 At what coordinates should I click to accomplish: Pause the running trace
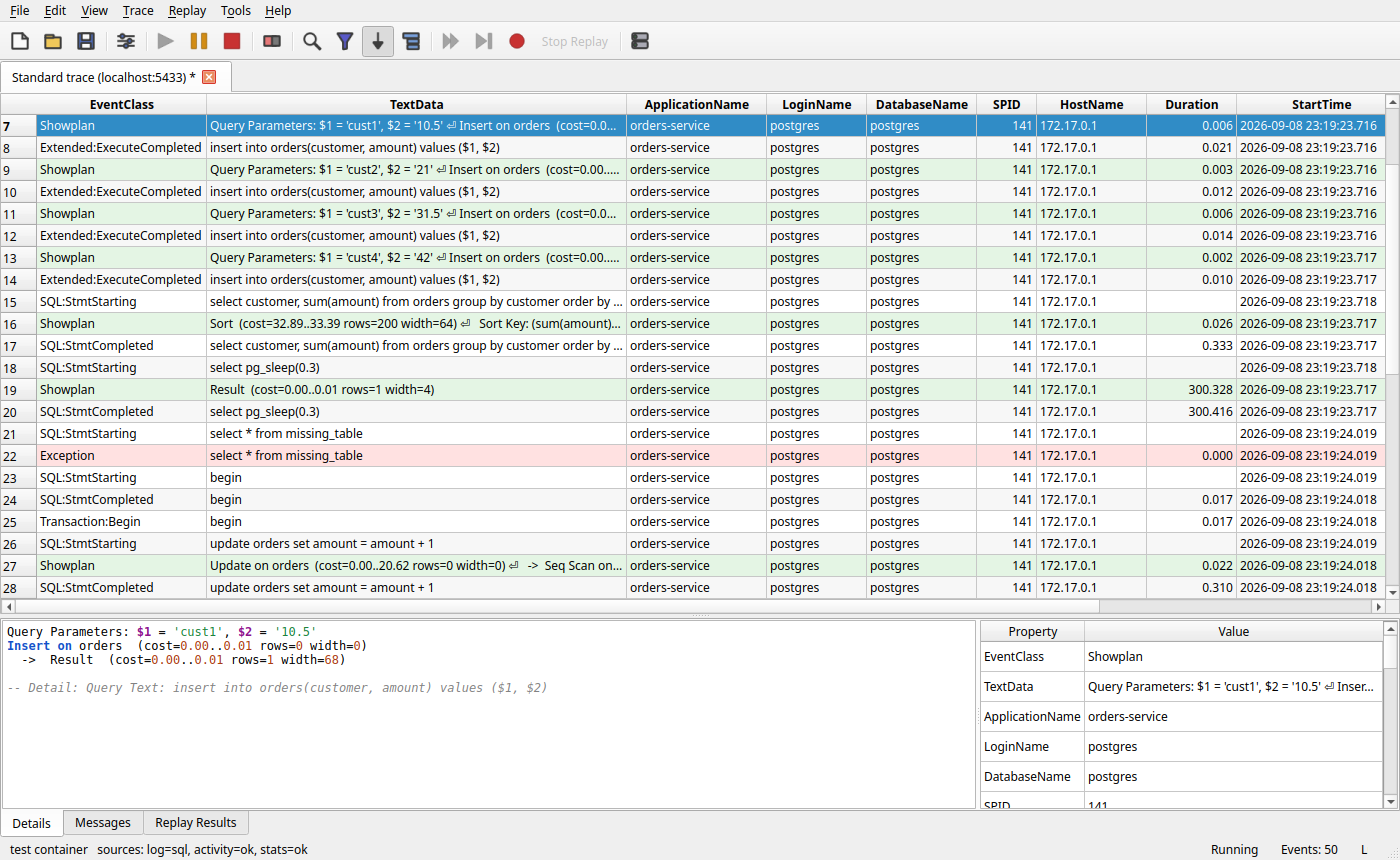199,41
